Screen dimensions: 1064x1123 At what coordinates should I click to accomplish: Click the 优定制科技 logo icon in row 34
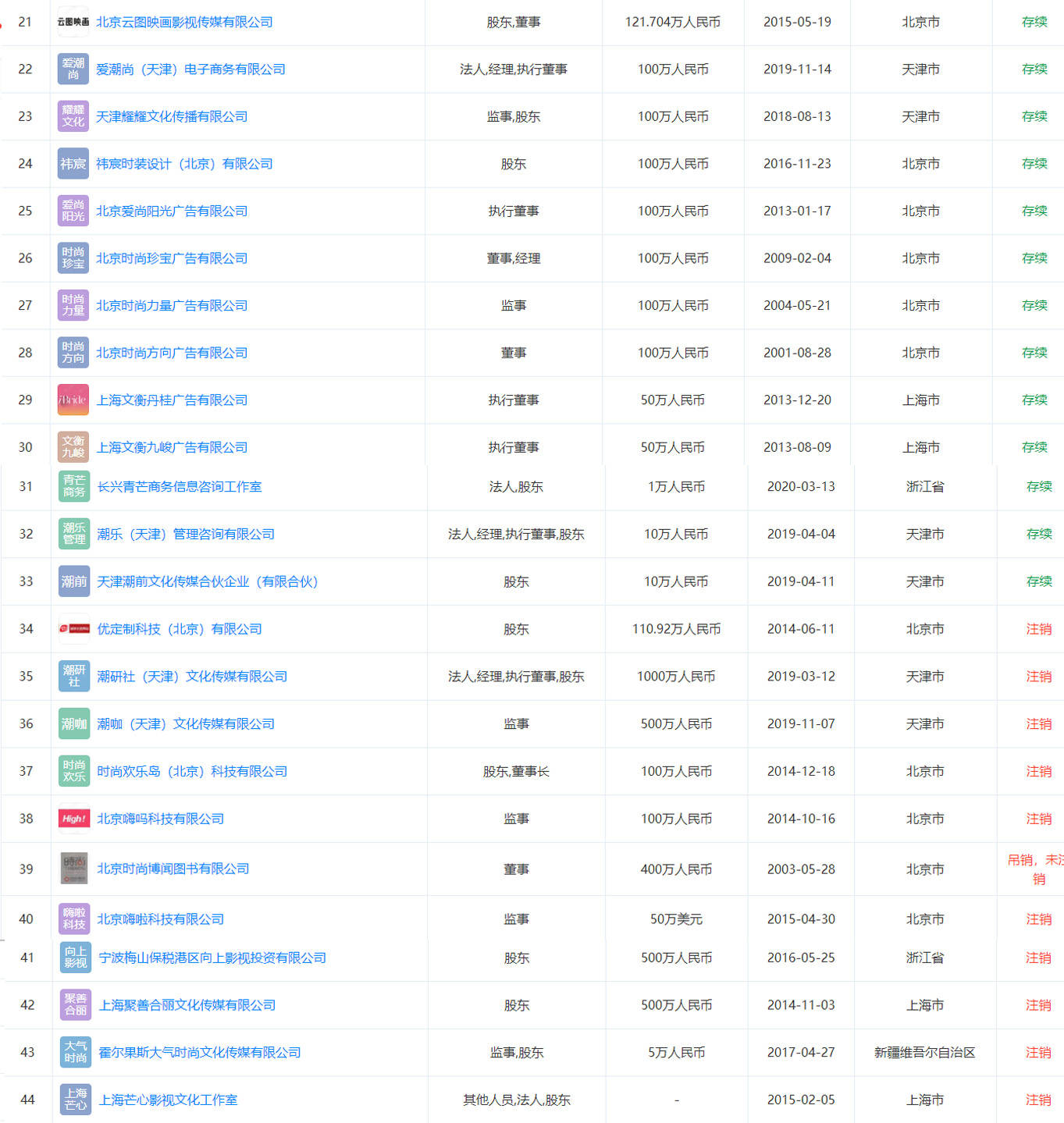click(74, 629)
